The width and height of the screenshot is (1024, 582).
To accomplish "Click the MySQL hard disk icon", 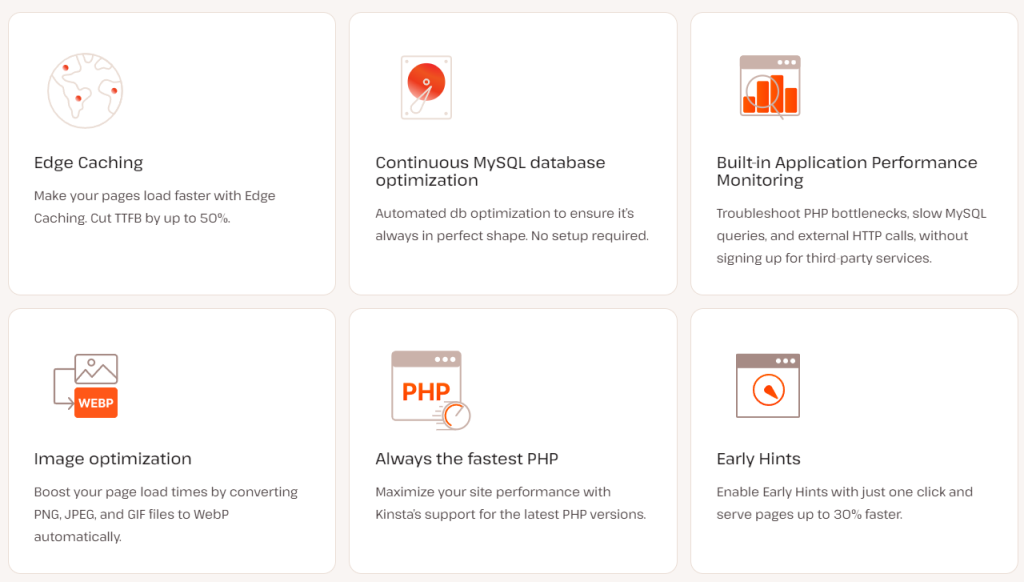I will coord(426,87).
